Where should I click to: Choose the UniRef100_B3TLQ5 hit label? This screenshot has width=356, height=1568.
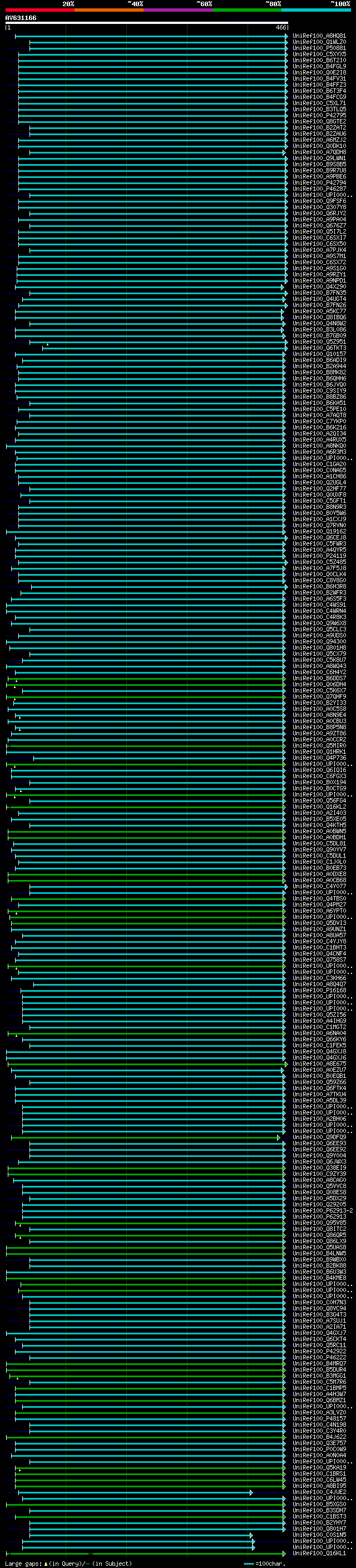tap(319, 109)
